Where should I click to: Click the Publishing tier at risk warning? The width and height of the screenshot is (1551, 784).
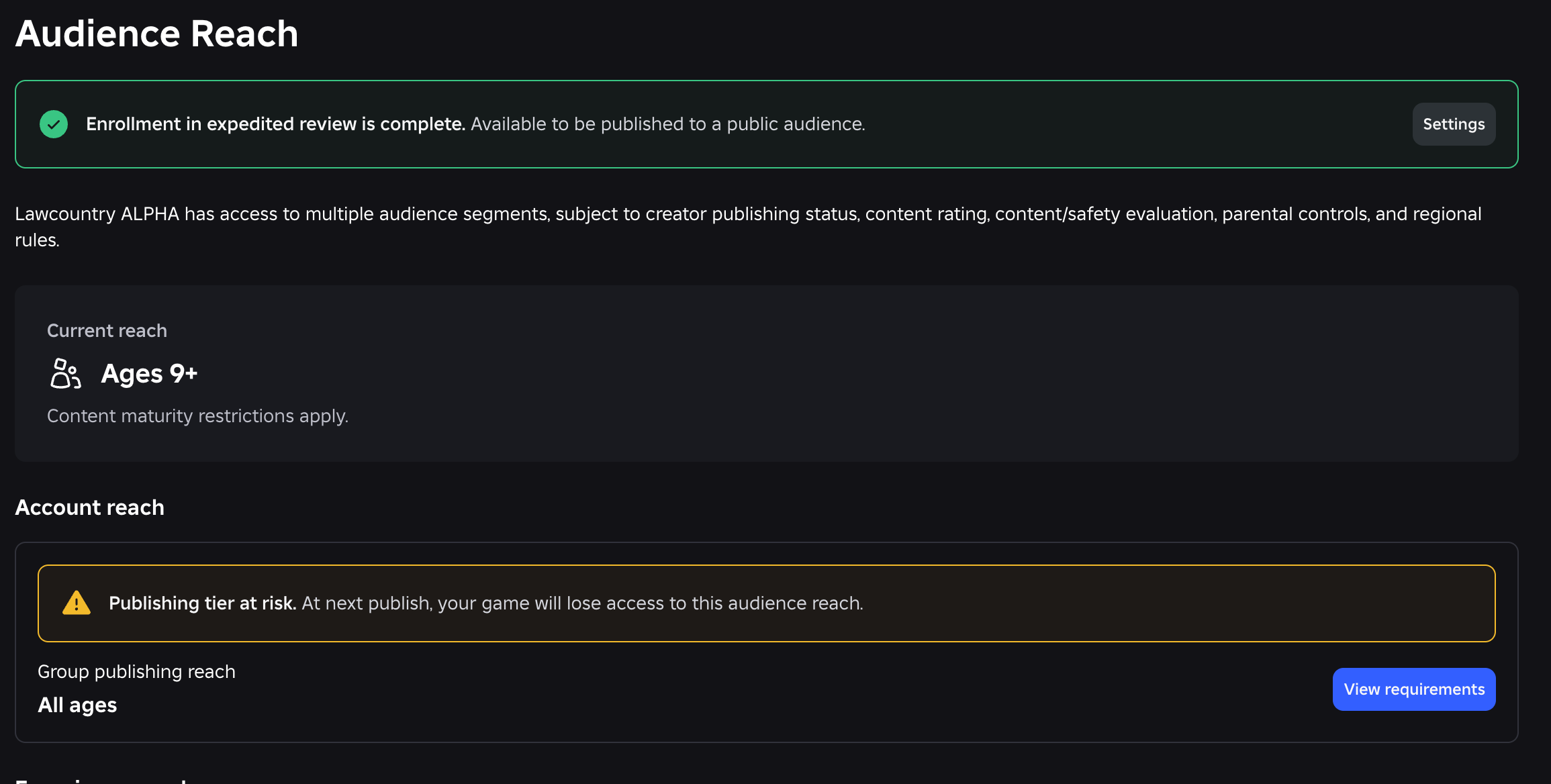click(x=202, y=603)
